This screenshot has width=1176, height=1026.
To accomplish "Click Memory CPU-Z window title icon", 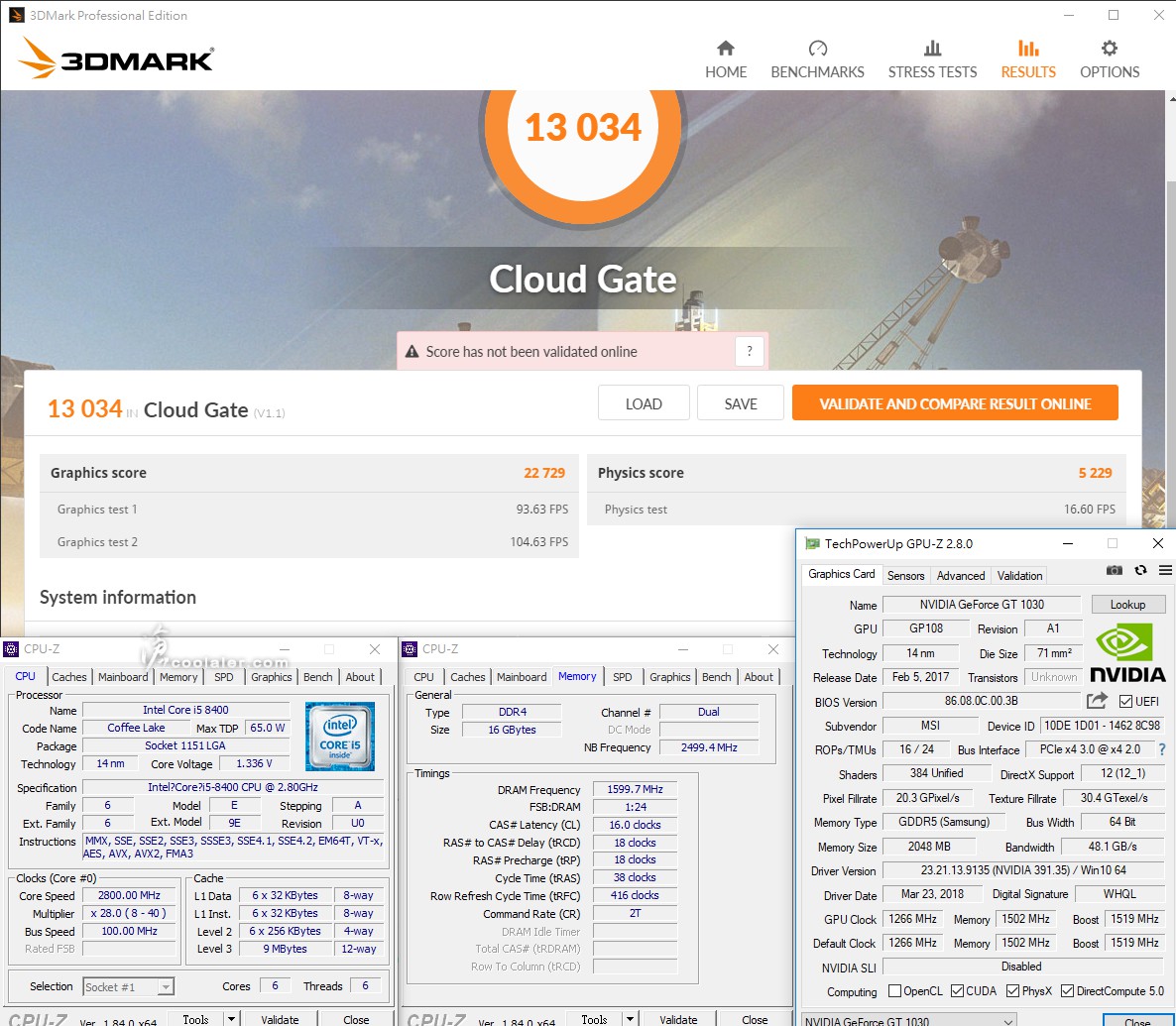I will pyautogui.click(x=410, y=648).
